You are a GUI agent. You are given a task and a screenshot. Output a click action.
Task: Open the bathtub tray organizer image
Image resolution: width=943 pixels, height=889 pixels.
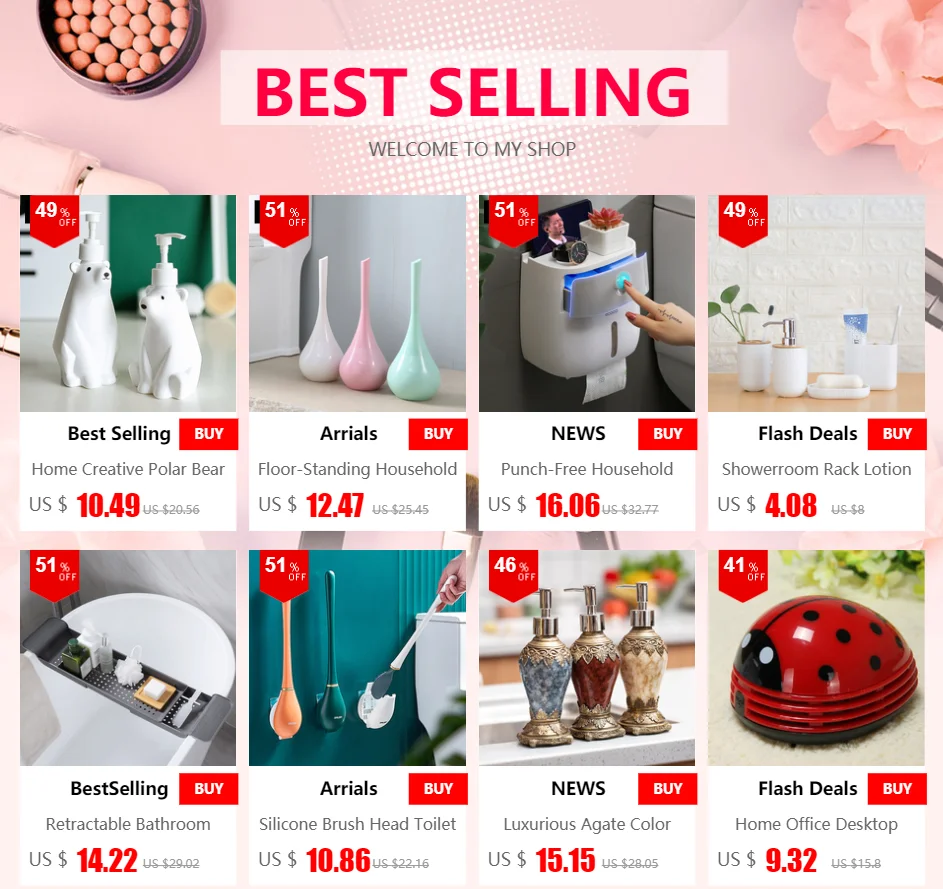(x=128, y=658)
